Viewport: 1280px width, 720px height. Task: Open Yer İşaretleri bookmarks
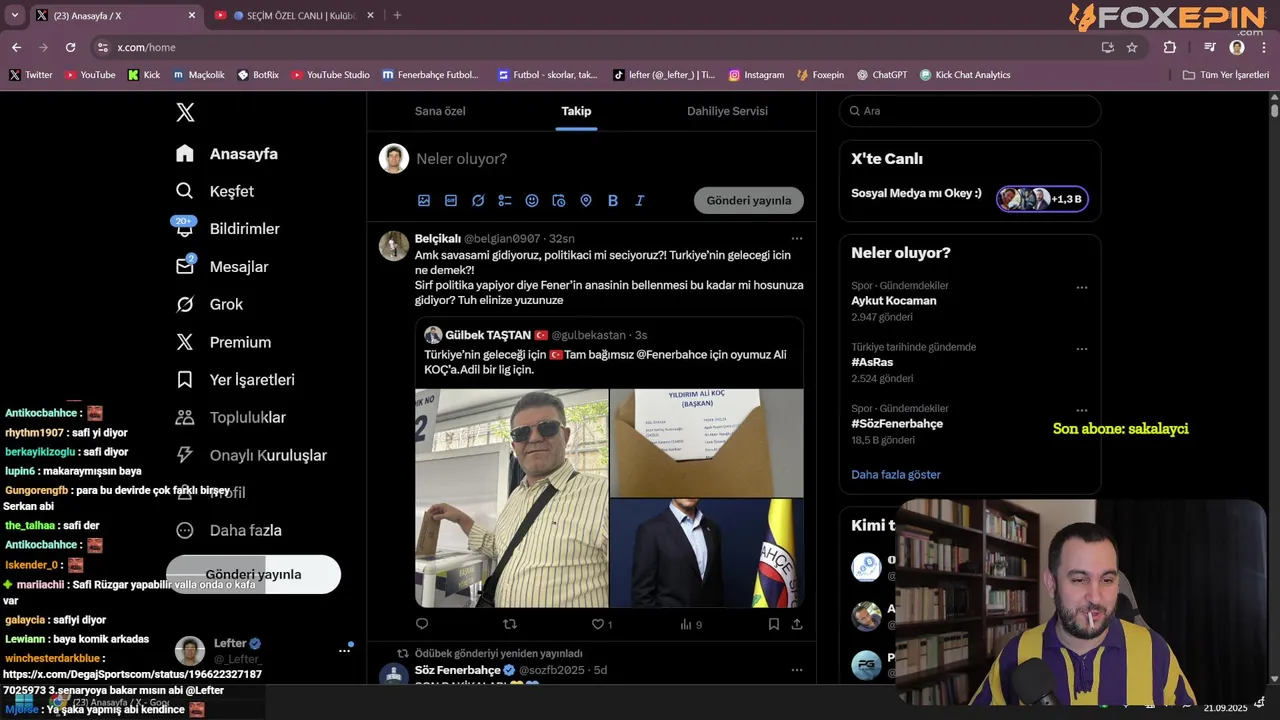[235, 380]
